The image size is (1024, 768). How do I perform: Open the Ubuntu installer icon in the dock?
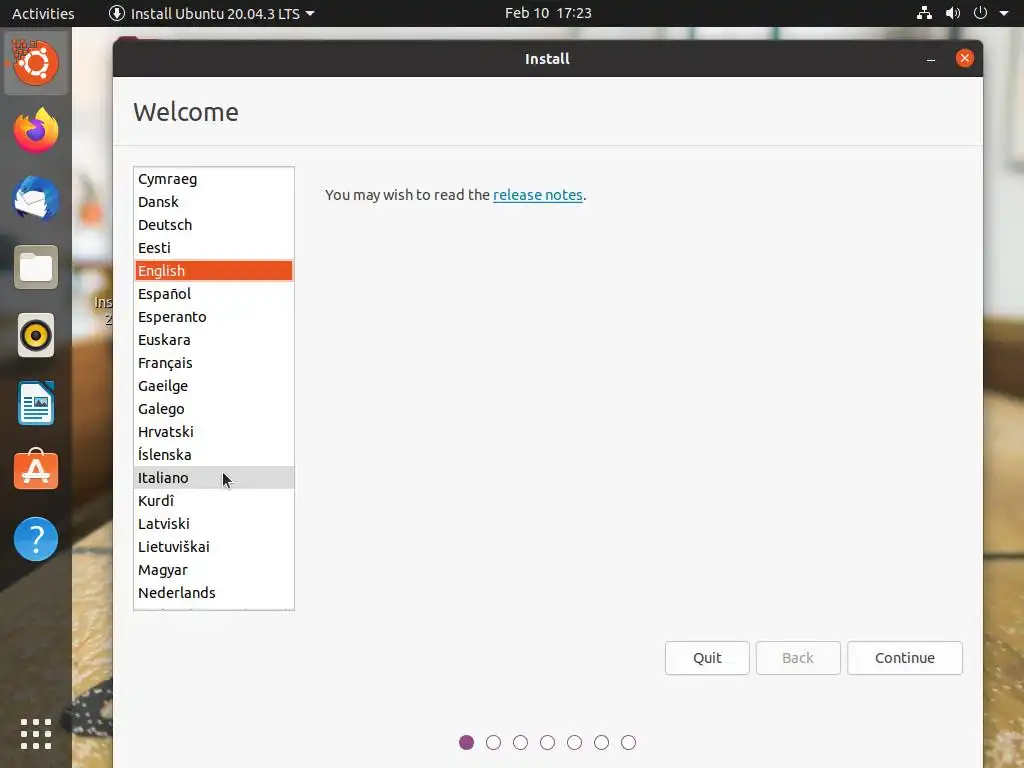click(35, 63)
